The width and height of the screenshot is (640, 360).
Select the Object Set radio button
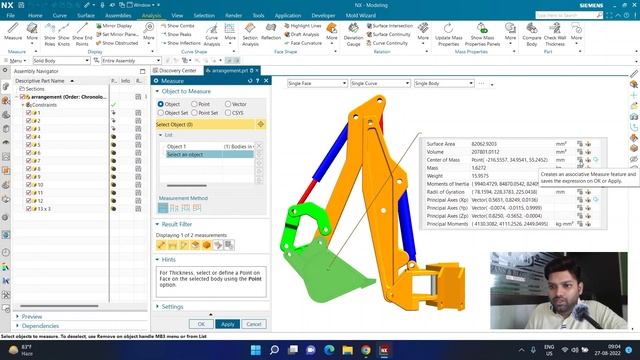click(x=160, y=113)
